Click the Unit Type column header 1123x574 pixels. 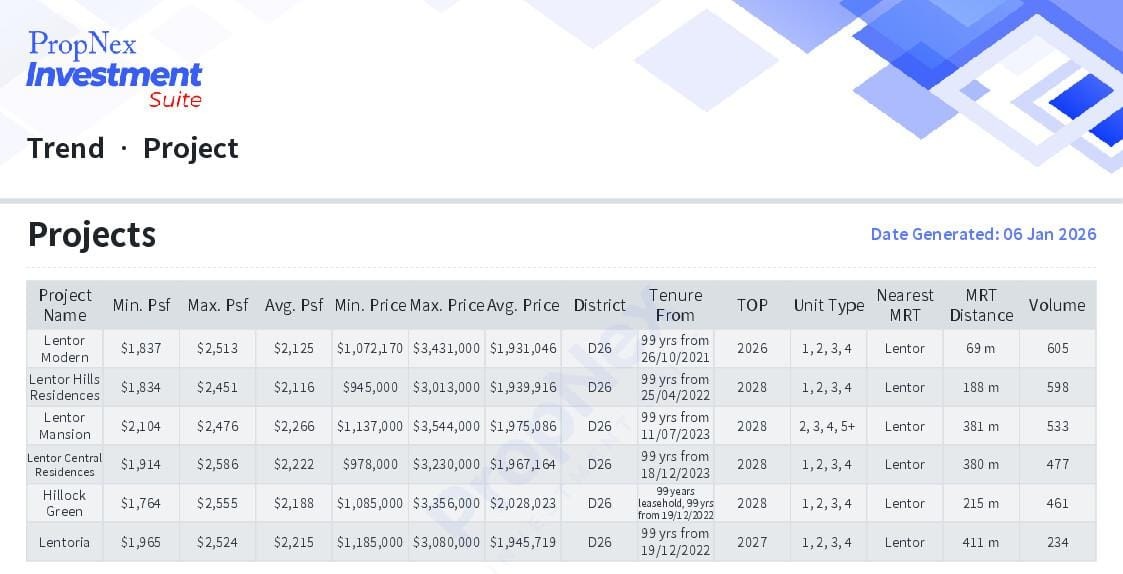(x=828, y=305)
